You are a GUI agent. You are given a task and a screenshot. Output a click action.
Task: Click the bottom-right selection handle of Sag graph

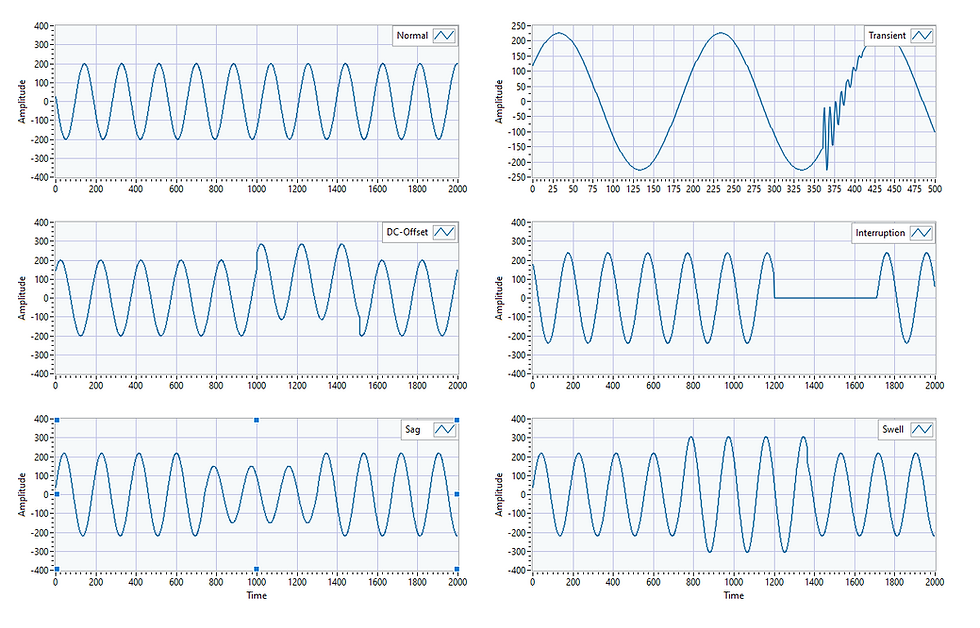[457, 569]
